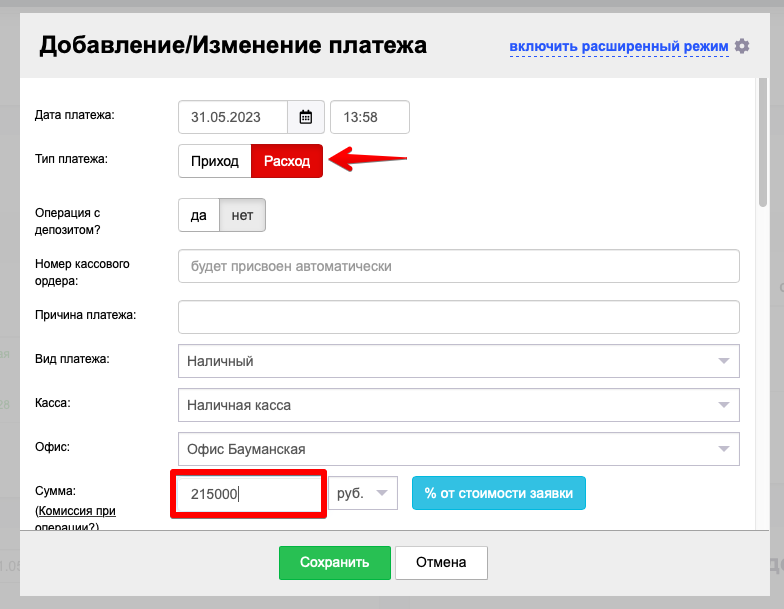Open the Вид платежа dropdown

click(x=458, y=361)
